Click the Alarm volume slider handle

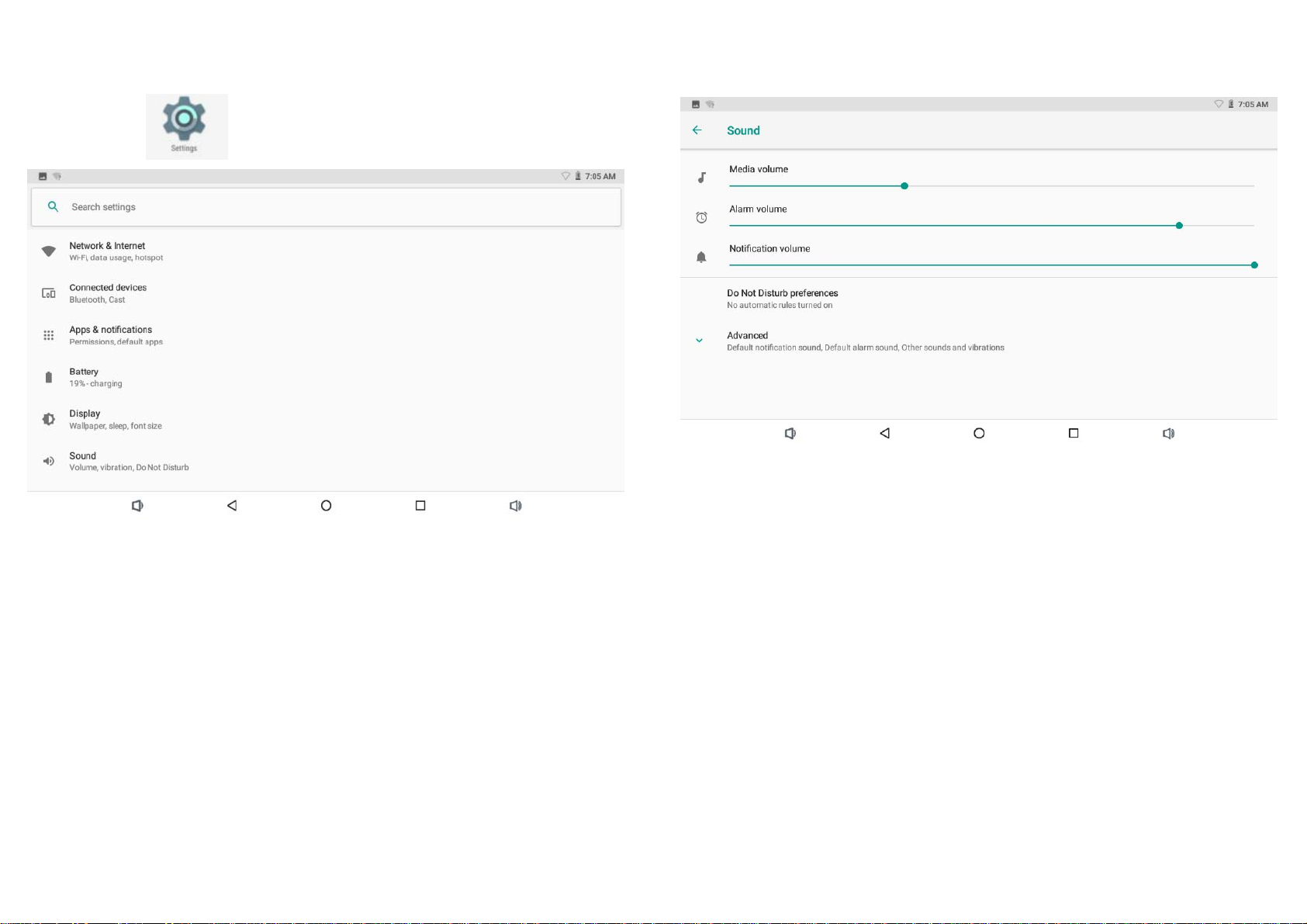1179,226
